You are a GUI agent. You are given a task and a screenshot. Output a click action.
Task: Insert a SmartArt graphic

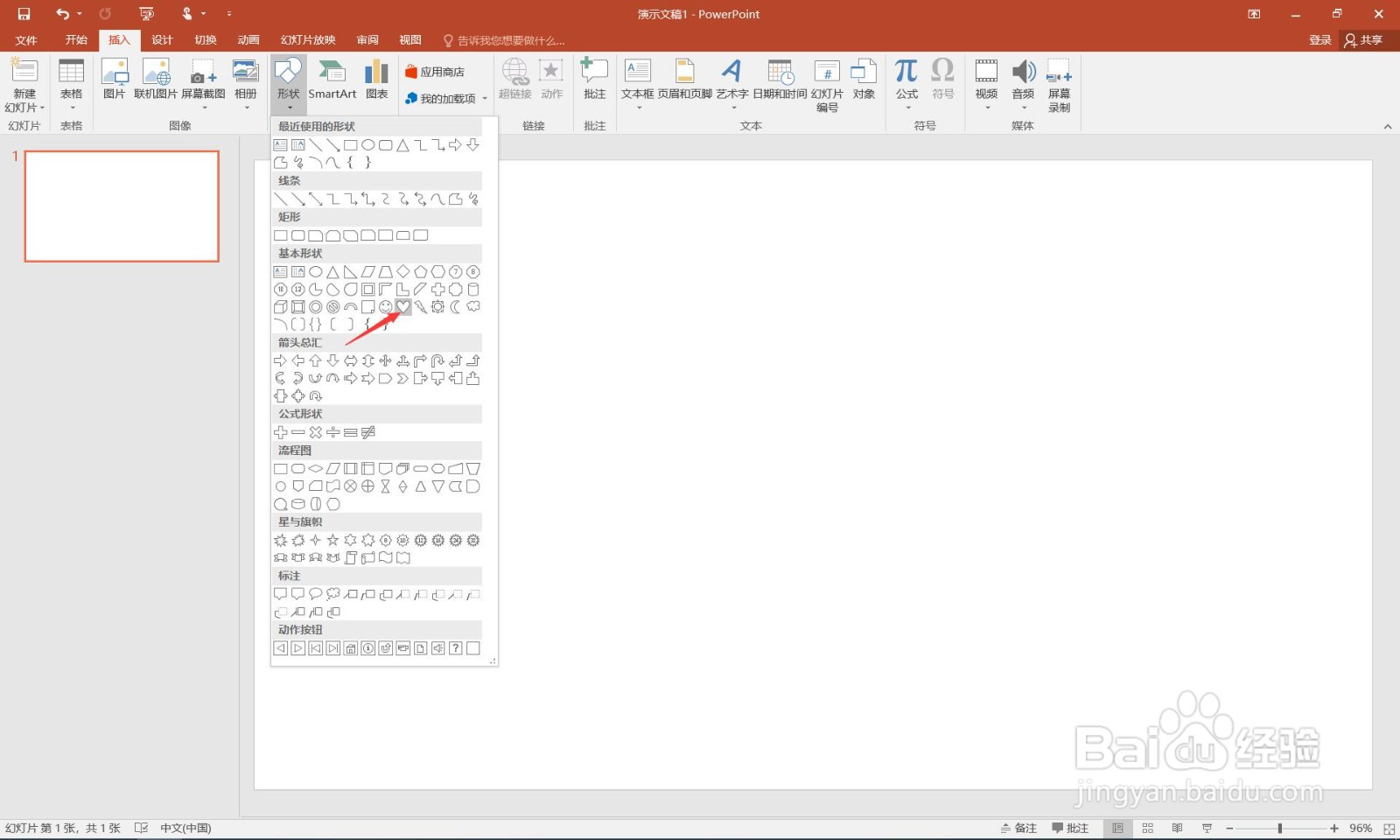tap(332, 79)
